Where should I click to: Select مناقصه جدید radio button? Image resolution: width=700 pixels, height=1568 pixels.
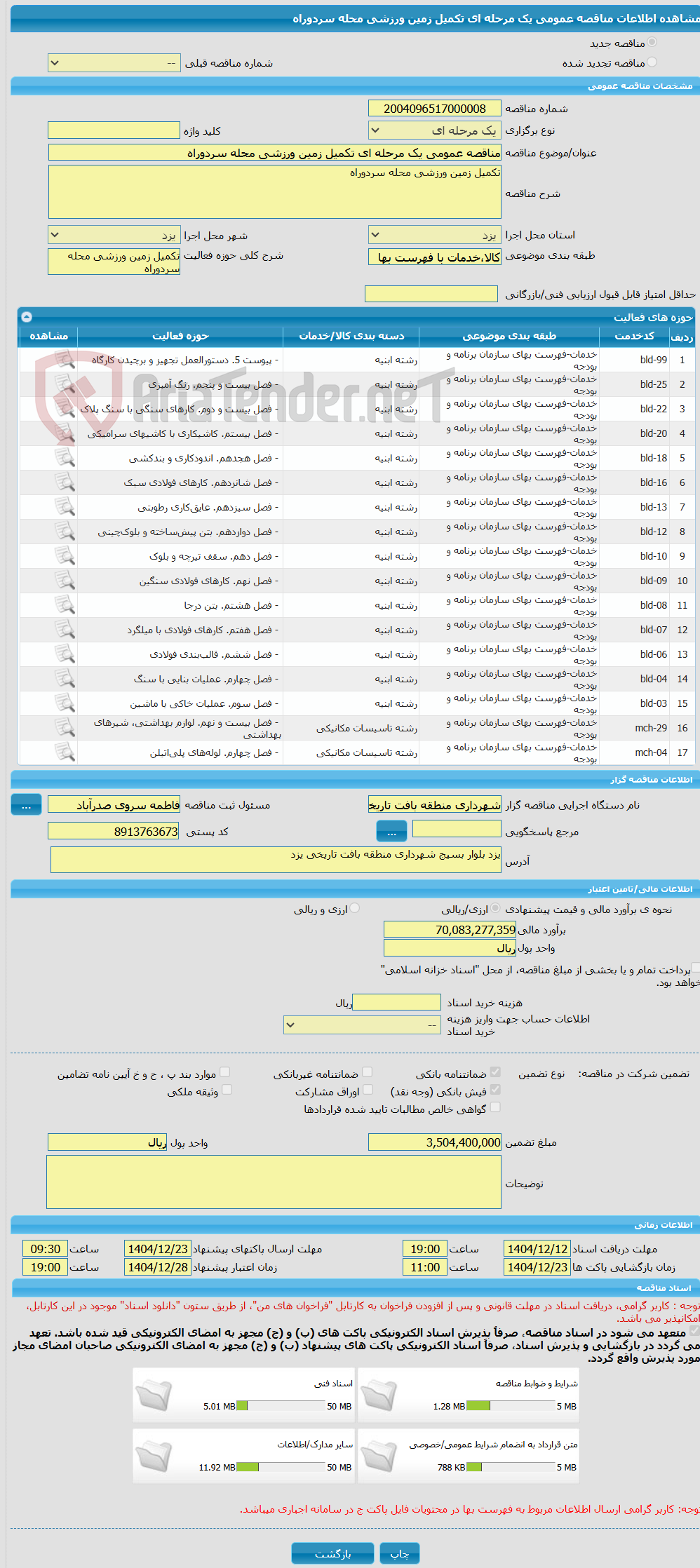coord(652,43)
